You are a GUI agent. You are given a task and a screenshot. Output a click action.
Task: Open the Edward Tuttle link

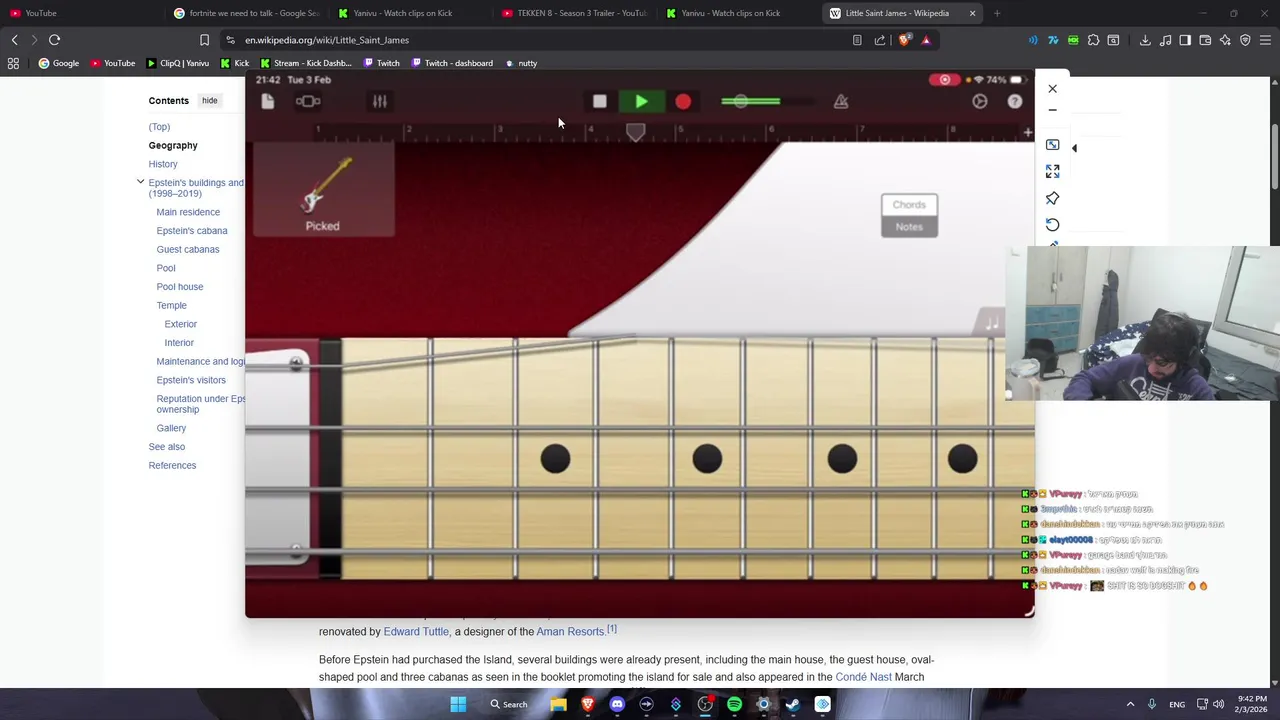pyautogui.click(x=416, y=632)
